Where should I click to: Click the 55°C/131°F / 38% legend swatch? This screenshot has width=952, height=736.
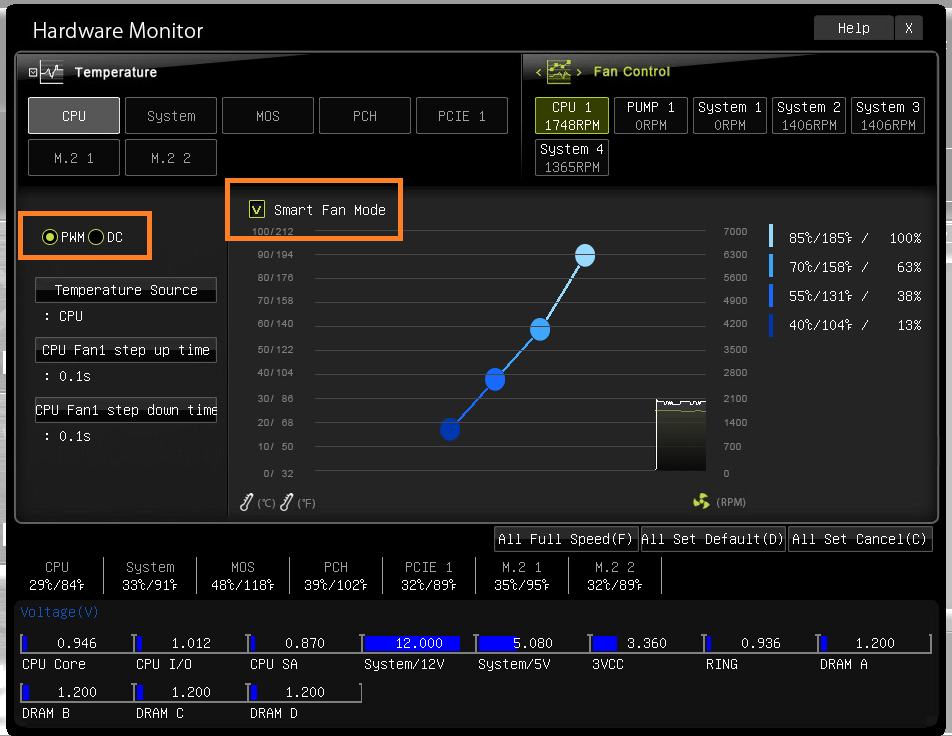click(x=771, y=295)
